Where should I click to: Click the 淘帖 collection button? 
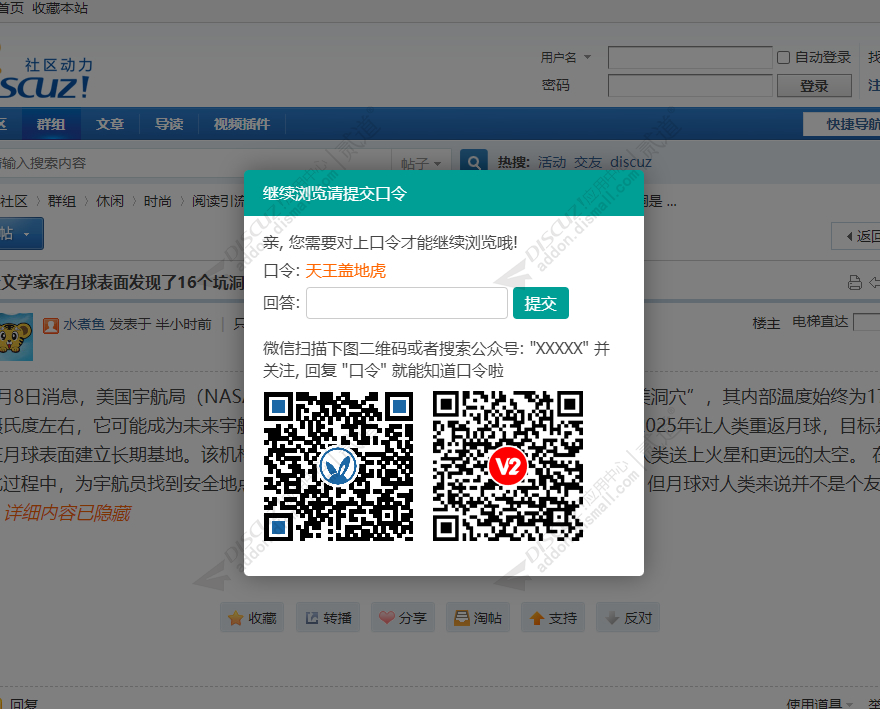(478, 618)
